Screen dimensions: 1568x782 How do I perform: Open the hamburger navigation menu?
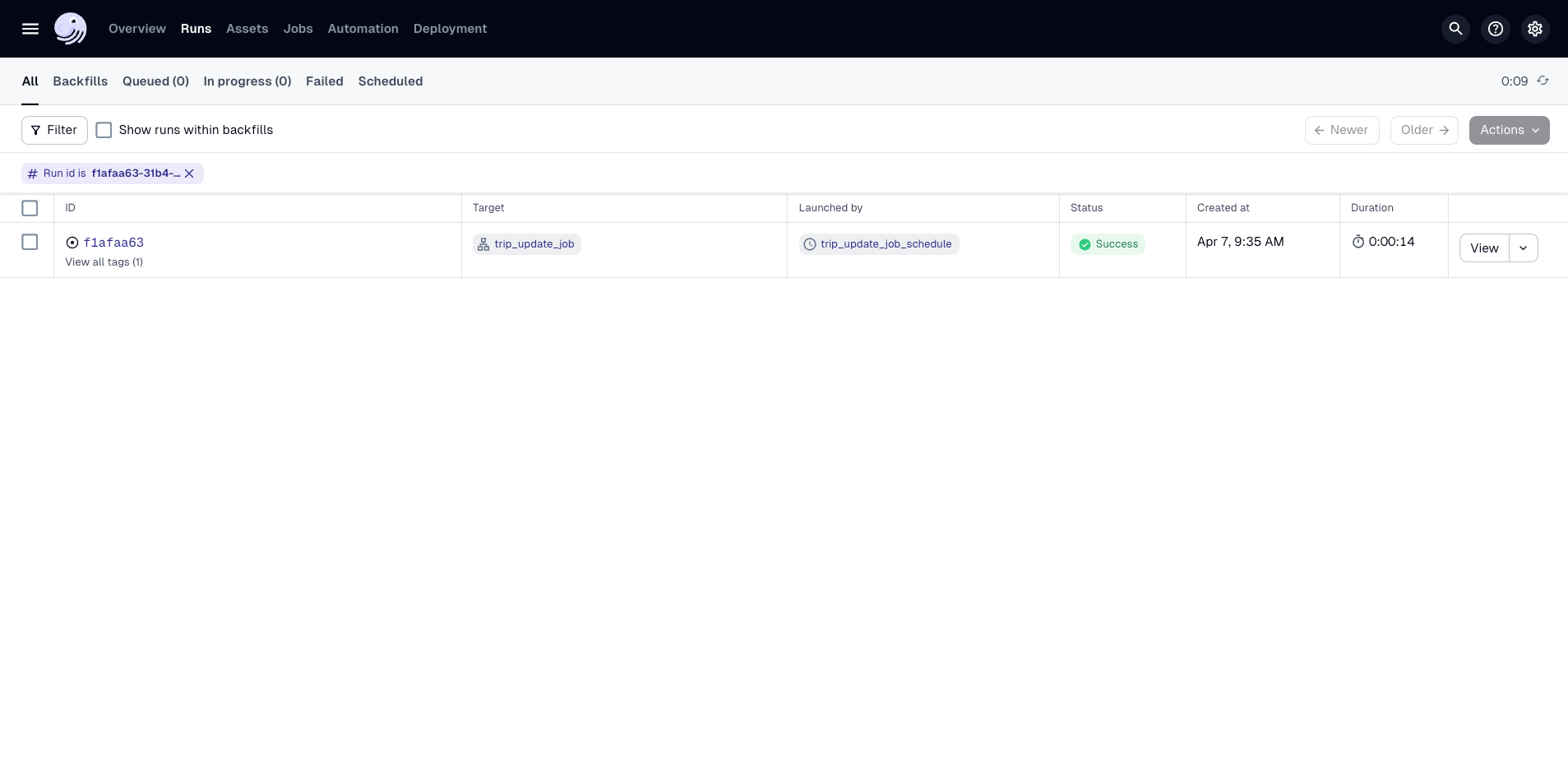(x=30, y=29)
